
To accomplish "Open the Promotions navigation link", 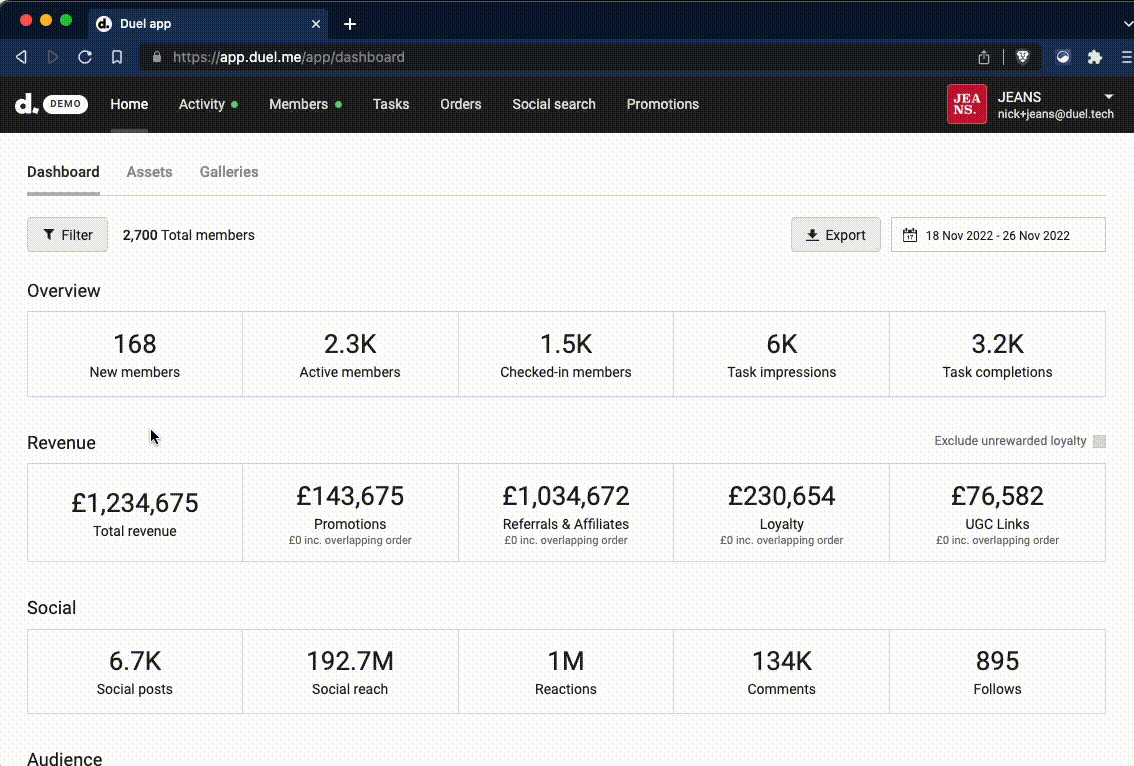I will (x=662, y=104).
